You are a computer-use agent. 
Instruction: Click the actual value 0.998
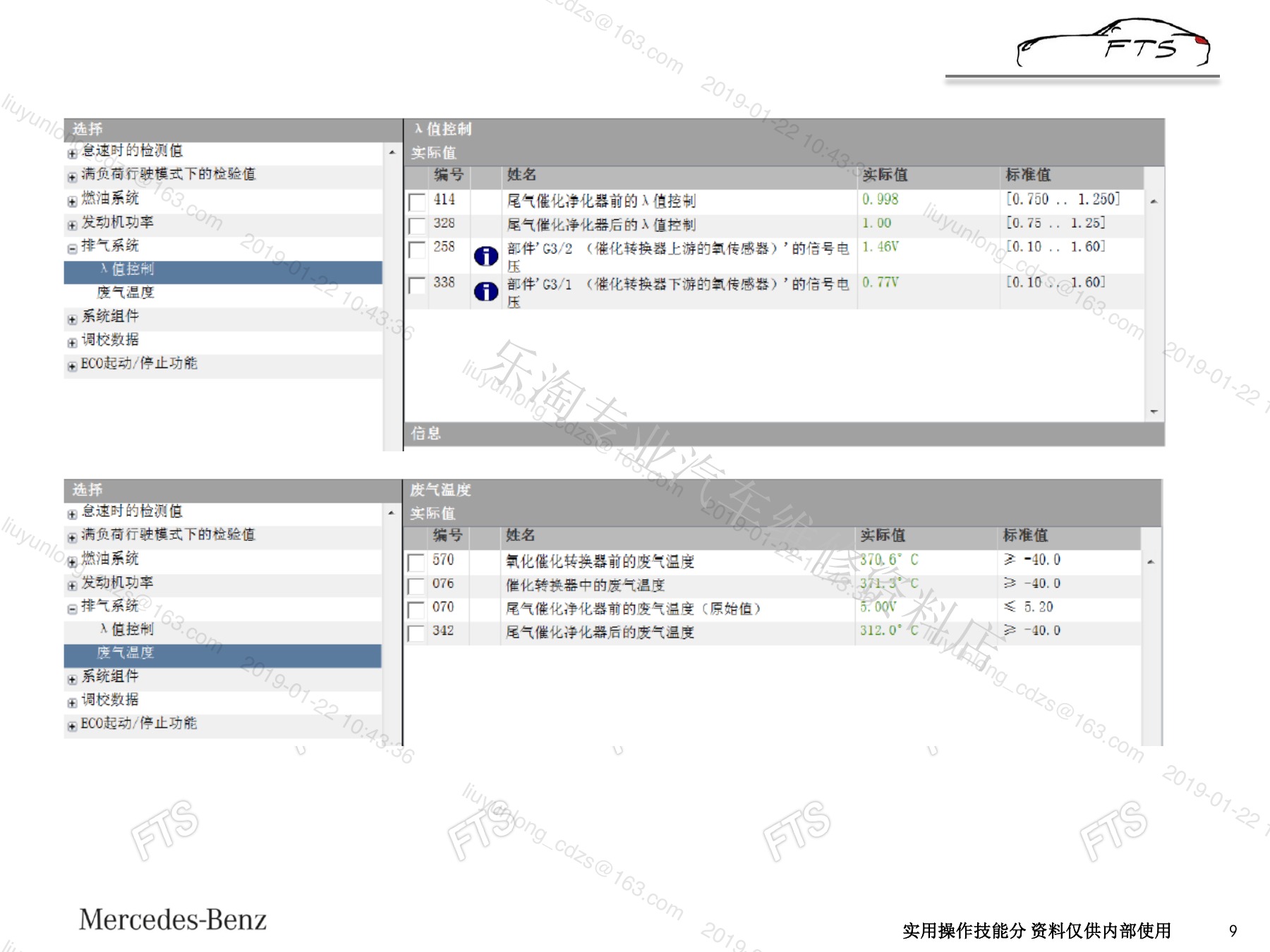pos(880,200)
